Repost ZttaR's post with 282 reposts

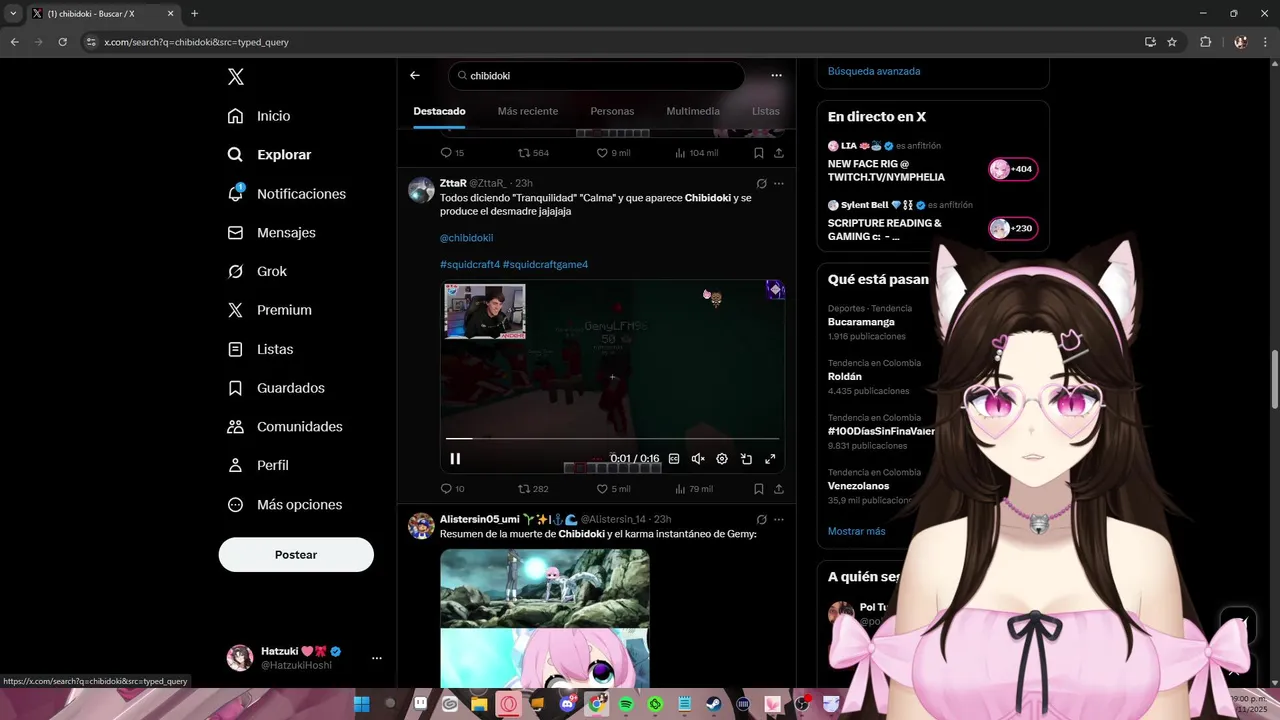[x=533, y=489]
